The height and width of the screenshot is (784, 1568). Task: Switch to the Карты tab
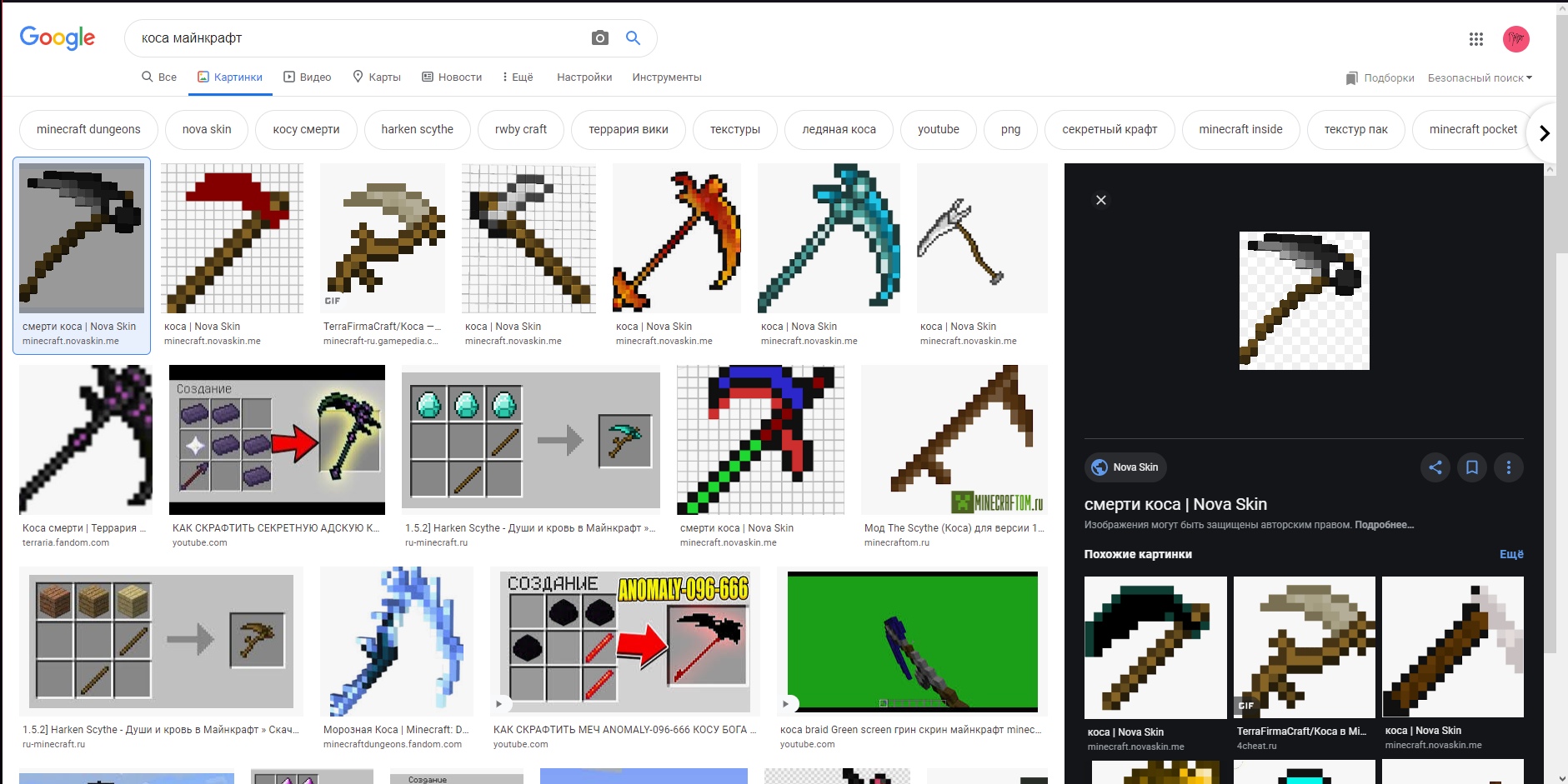377,77
